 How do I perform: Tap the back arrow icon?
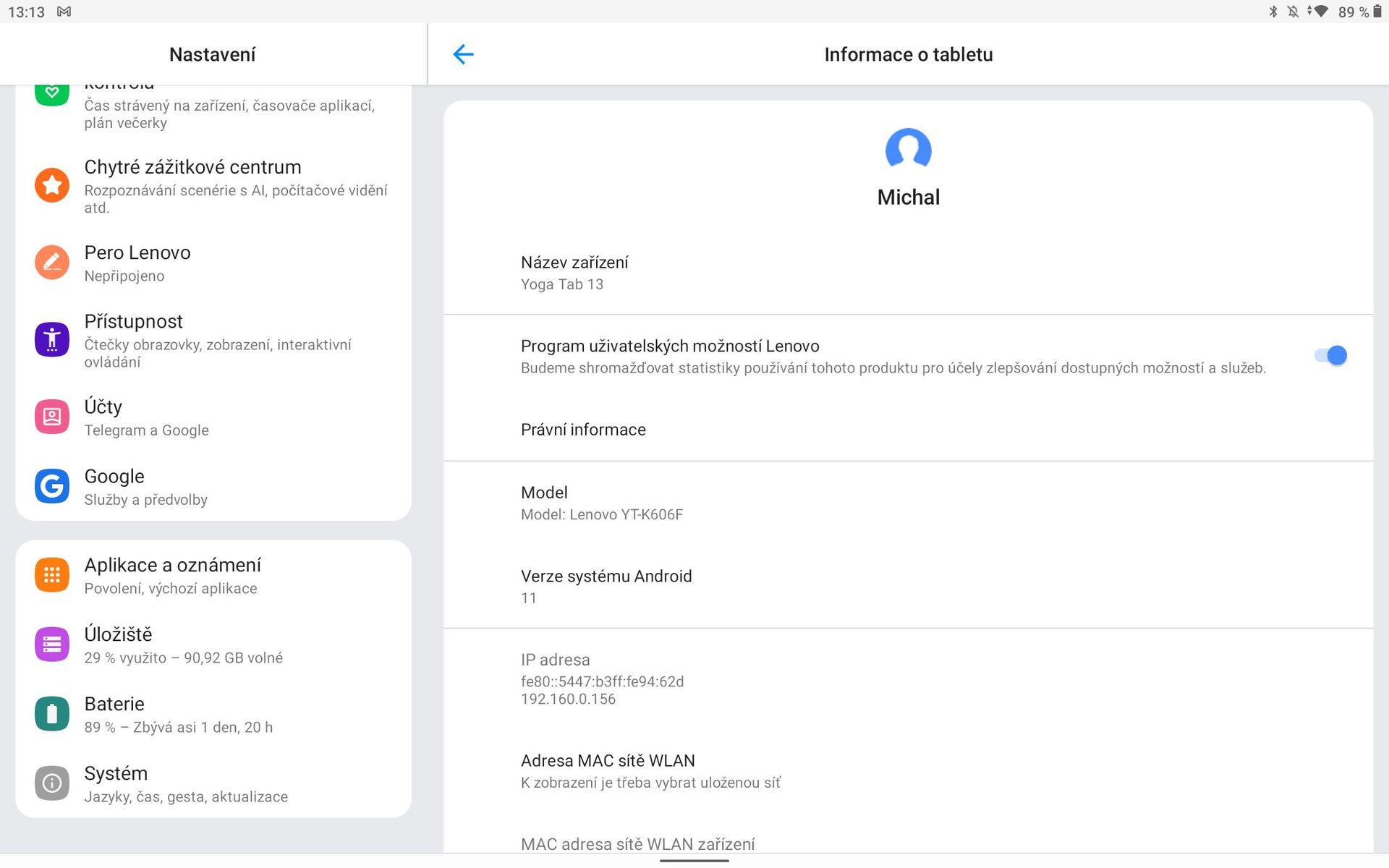[x=463, y=54]
